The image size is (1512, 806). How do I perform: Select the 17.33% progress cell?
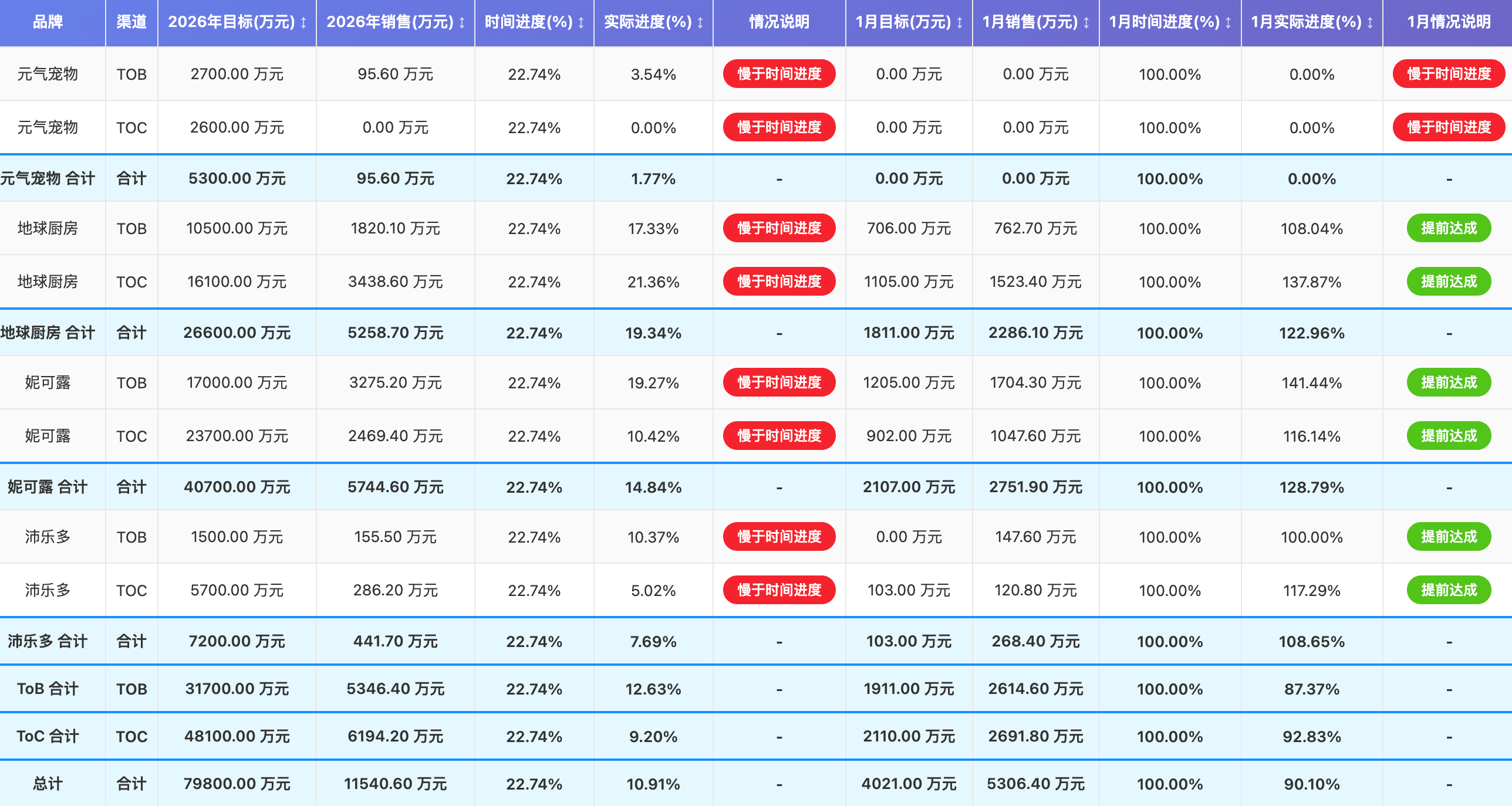(653, 228)
